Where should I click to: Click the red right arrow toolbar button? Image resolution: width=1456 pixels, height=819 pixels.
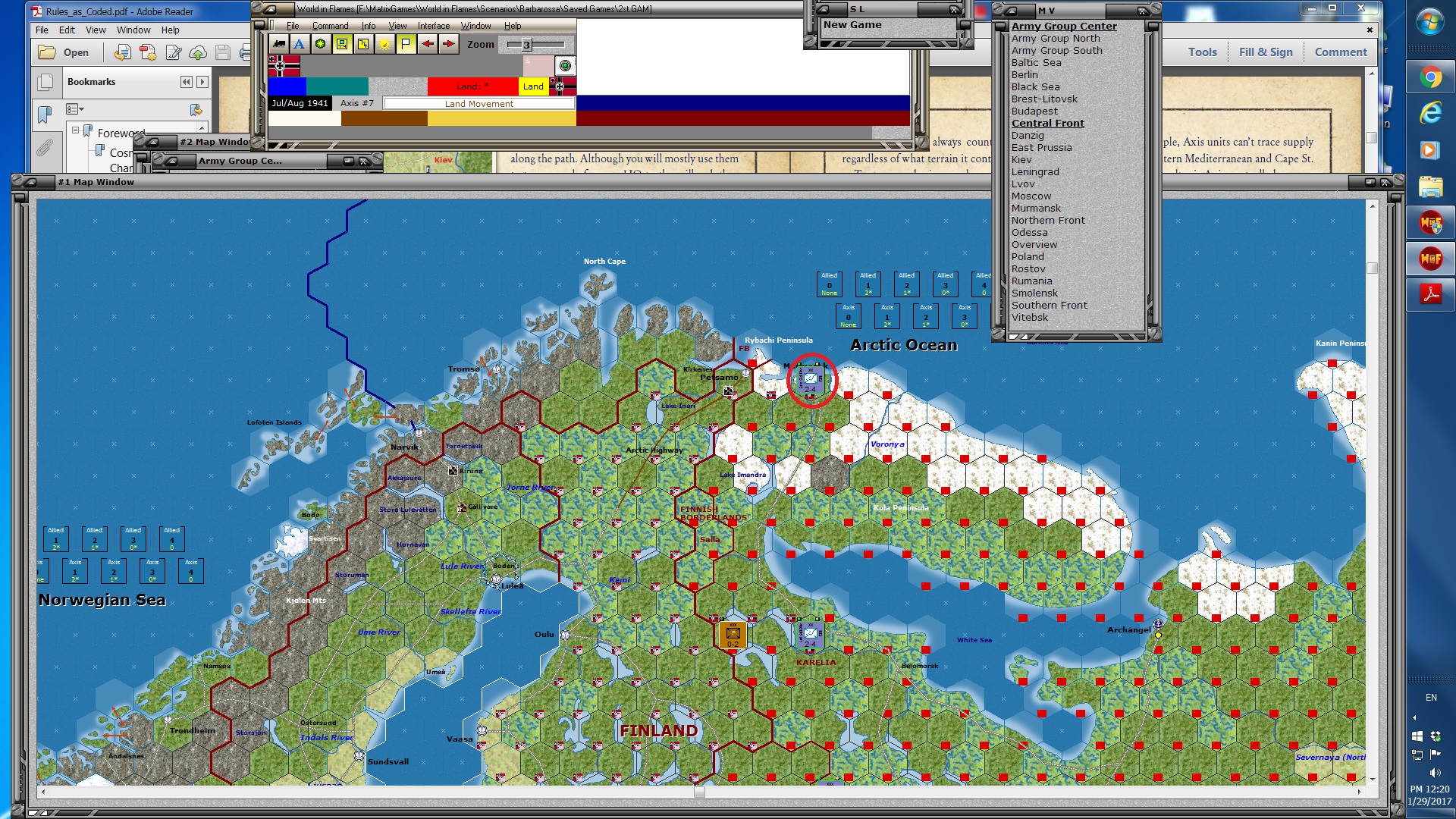pyautogui.click(x=449, y=44)
